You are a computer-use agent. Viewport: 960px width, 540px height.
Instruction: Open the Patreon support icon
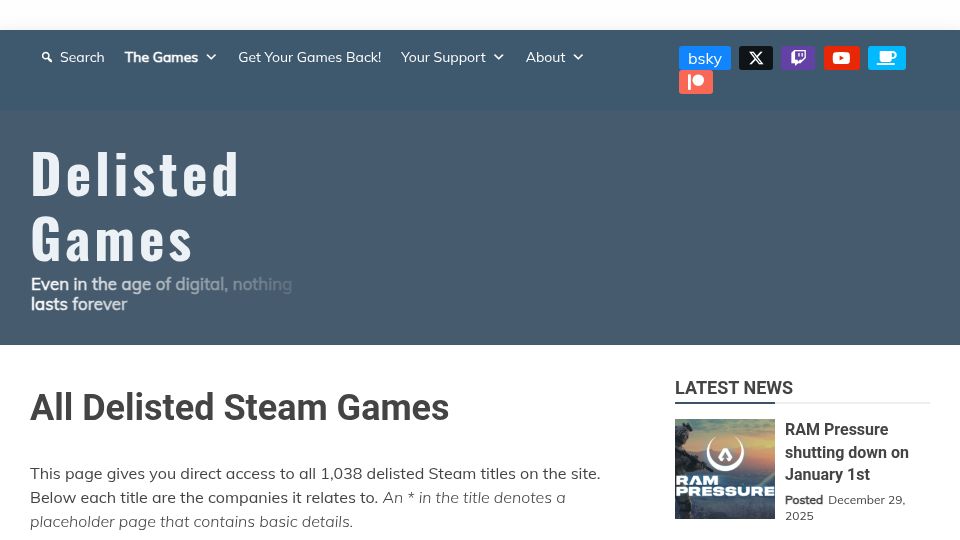(x=696, y=82)
